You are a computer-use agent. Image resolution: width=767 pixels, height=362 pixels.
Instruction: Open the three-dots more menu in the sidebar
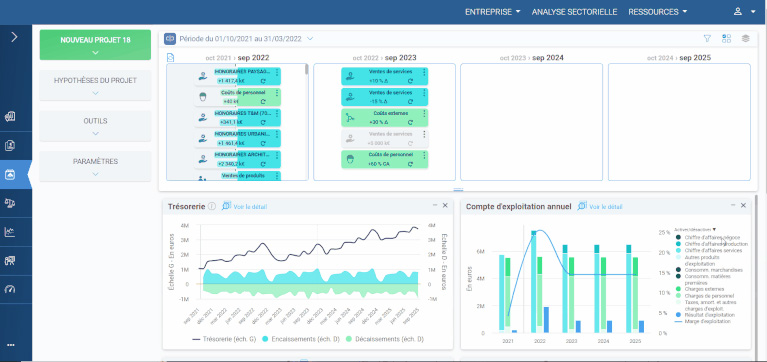(11, 345)
